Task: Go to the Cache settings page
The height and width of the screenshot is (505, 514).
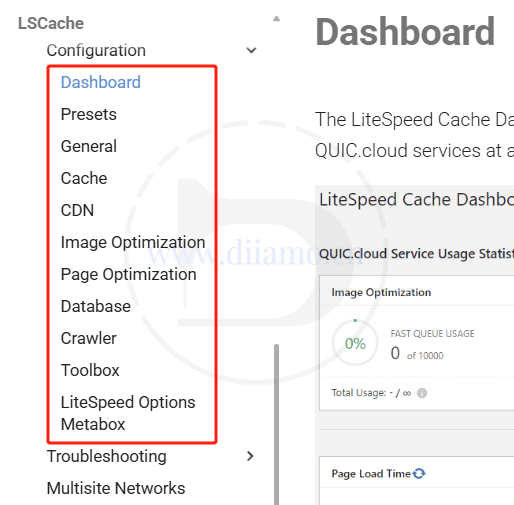Action: click(84, 178)
